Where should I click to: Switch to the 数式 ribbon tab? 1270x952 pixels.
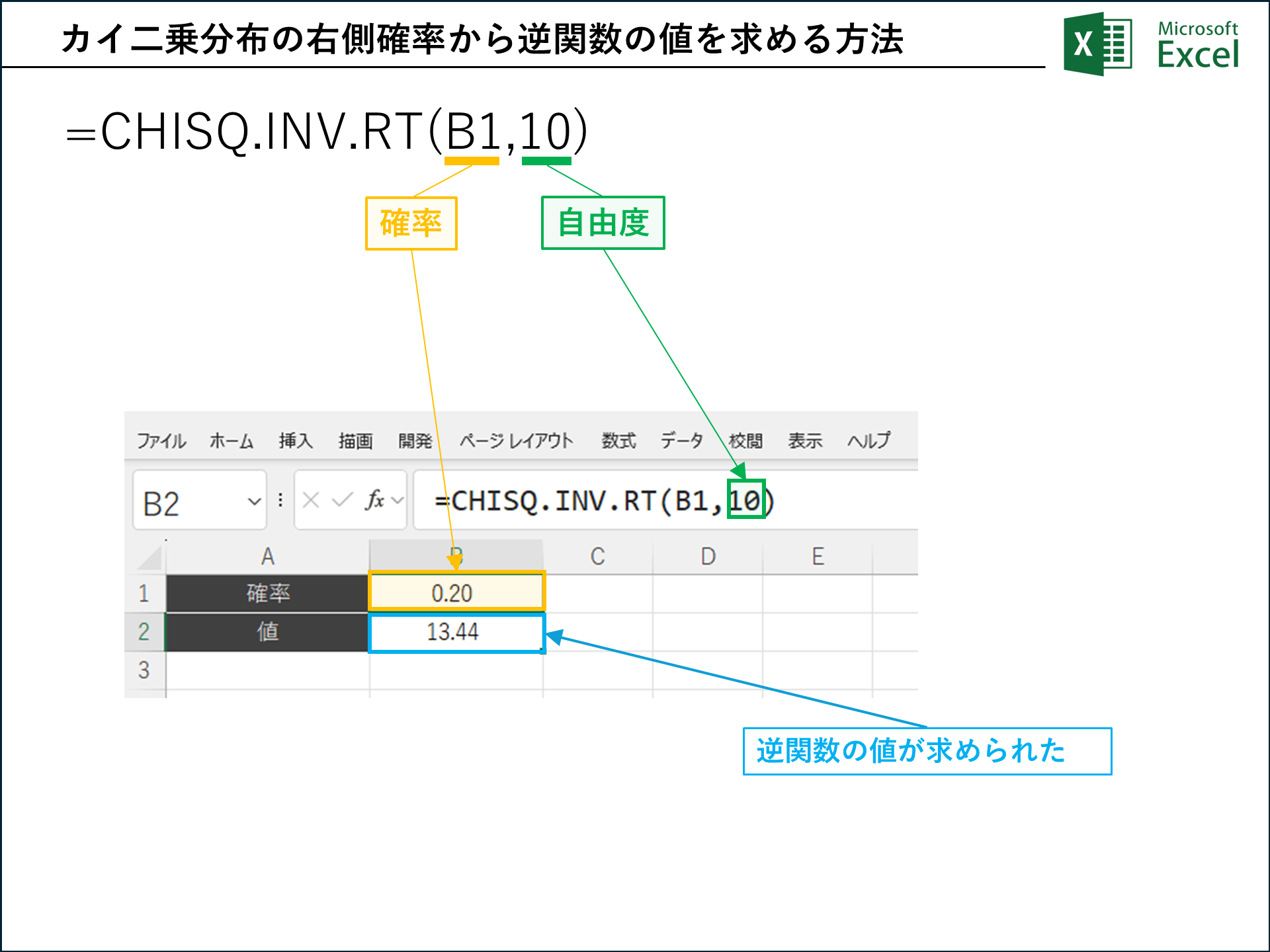618,440
